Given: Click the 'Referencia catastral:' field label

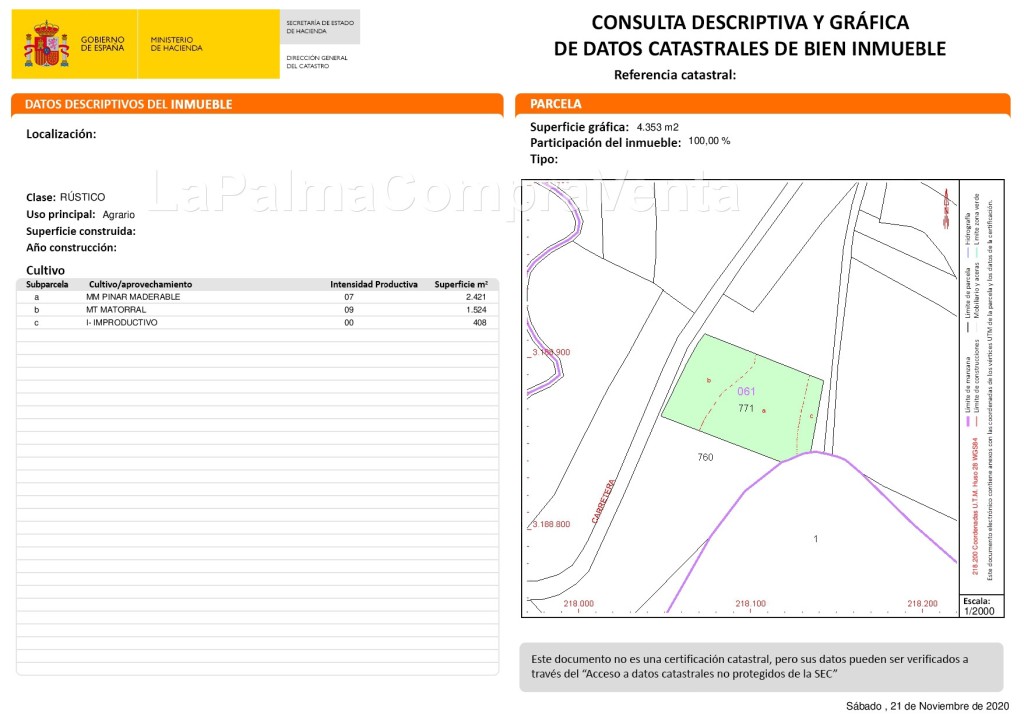Looking at the screenshot, I should pos(675,75).
